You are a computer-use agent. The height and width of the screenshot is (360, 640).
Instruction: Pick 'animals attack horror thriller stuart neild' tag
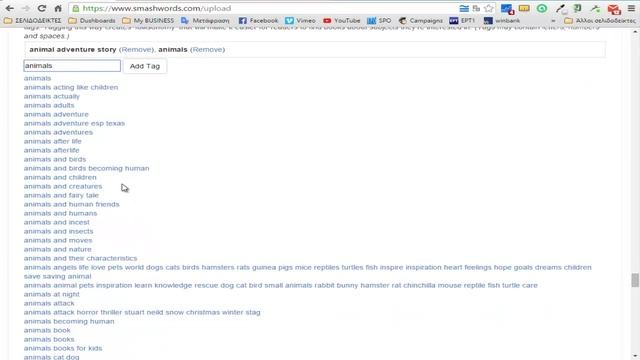tap(142, 311)
